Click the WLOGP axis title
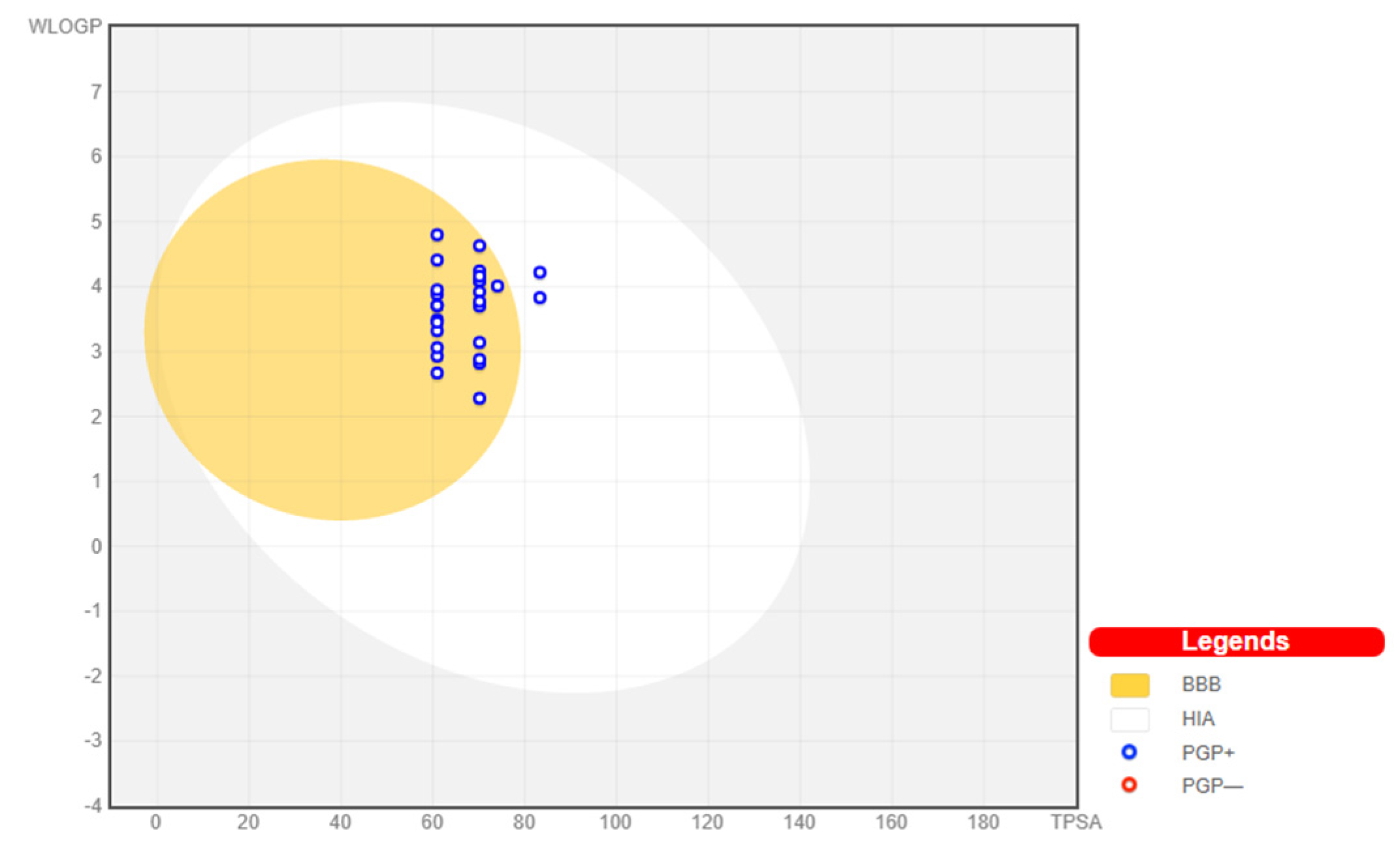1400x855 pixels. (65, 27)
